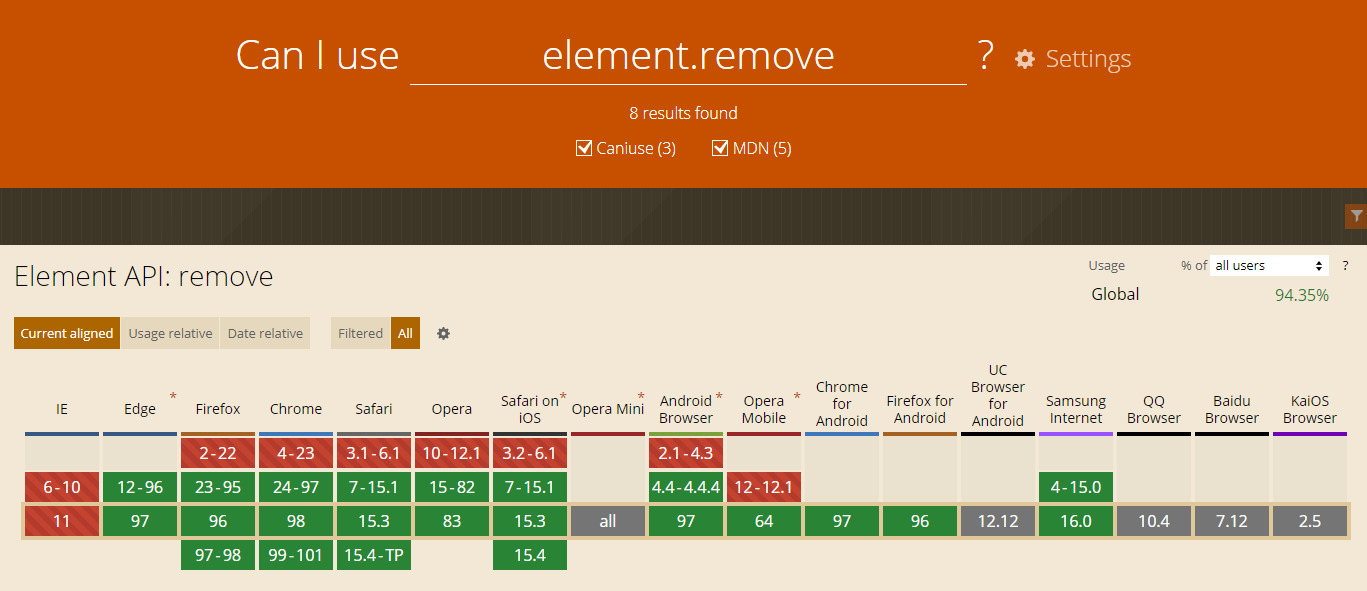Switch to Current aligned view
The image size is (1367, 591).
click(67, 333)
